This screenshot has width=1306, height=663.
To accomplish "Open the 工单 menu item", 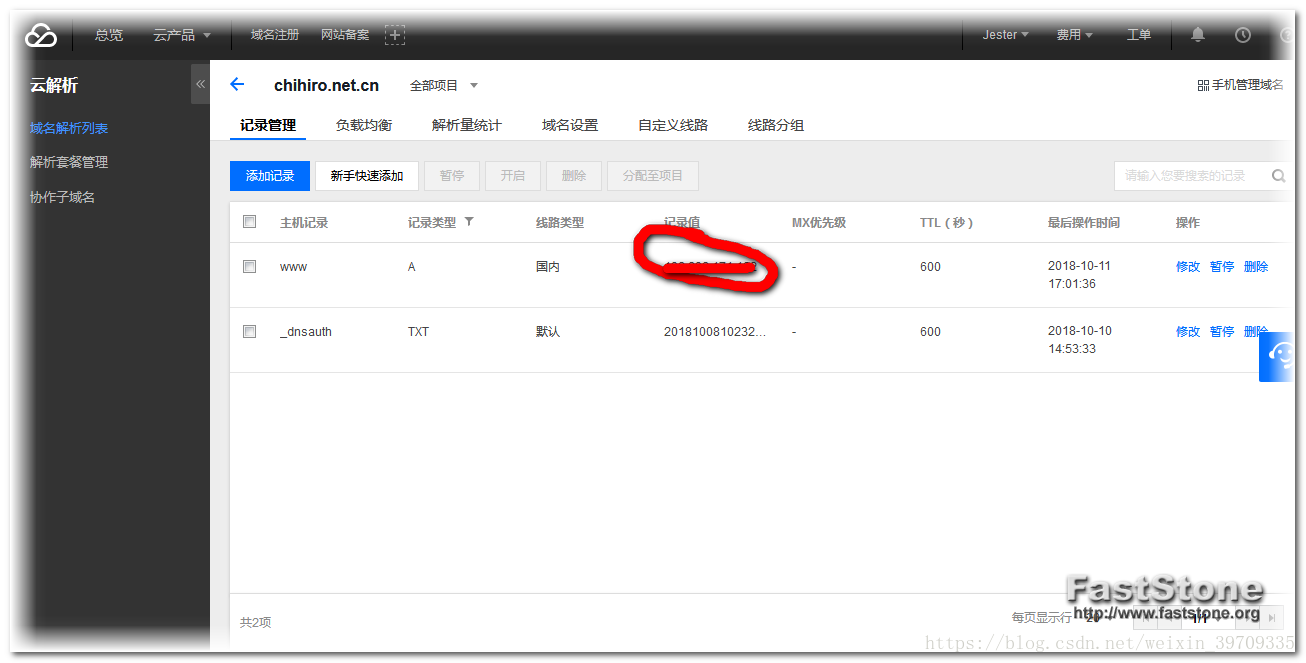I will [1139, 35].
